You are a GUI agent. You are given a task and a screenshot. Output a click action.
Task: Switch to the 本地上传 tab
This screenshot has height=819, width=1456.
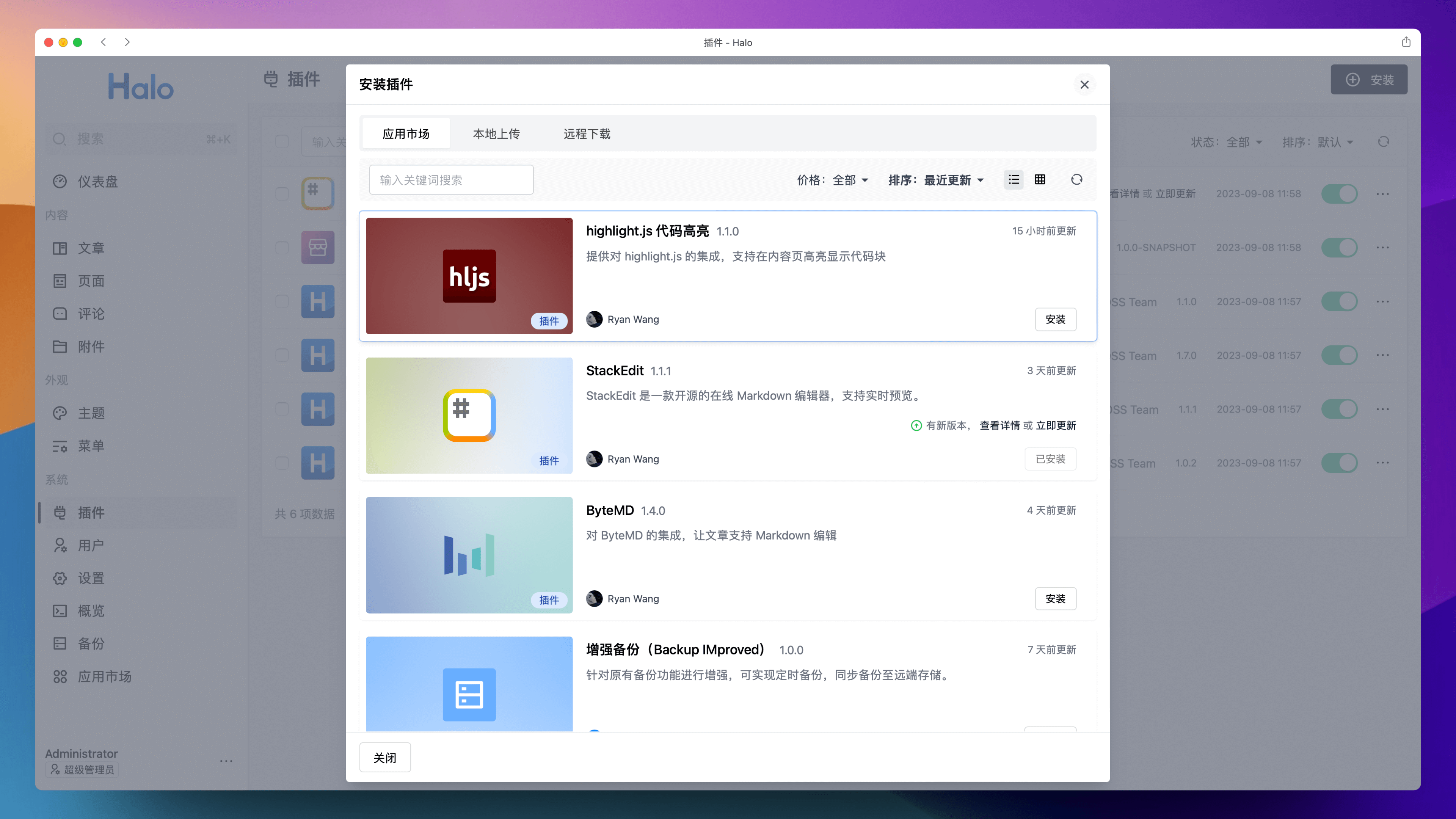[496, 134]
